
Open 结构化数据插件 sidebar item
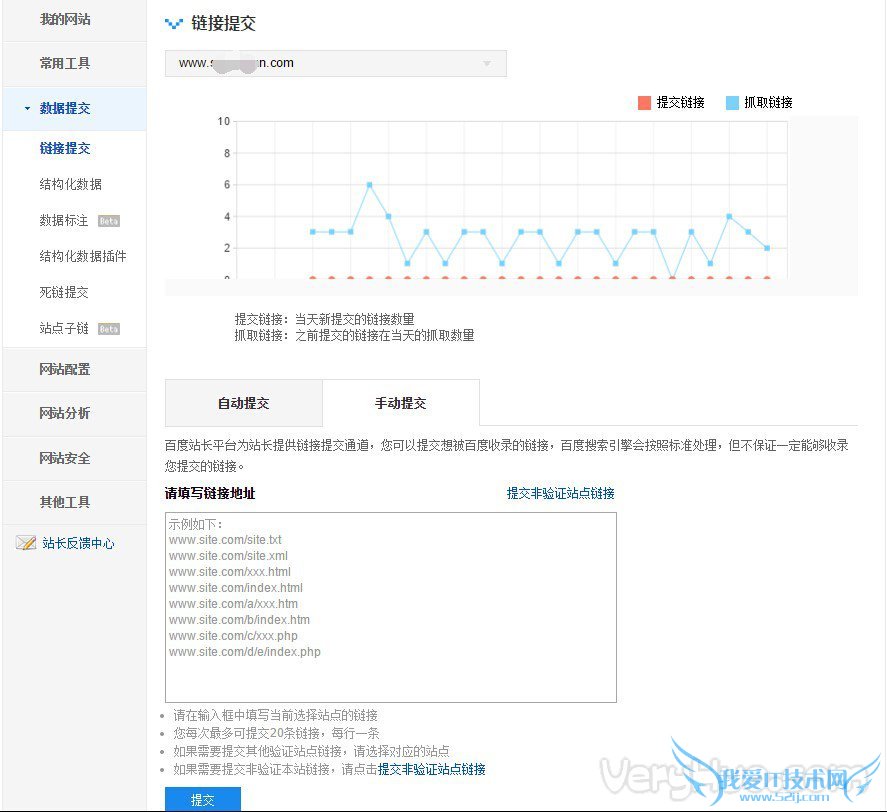83,256
